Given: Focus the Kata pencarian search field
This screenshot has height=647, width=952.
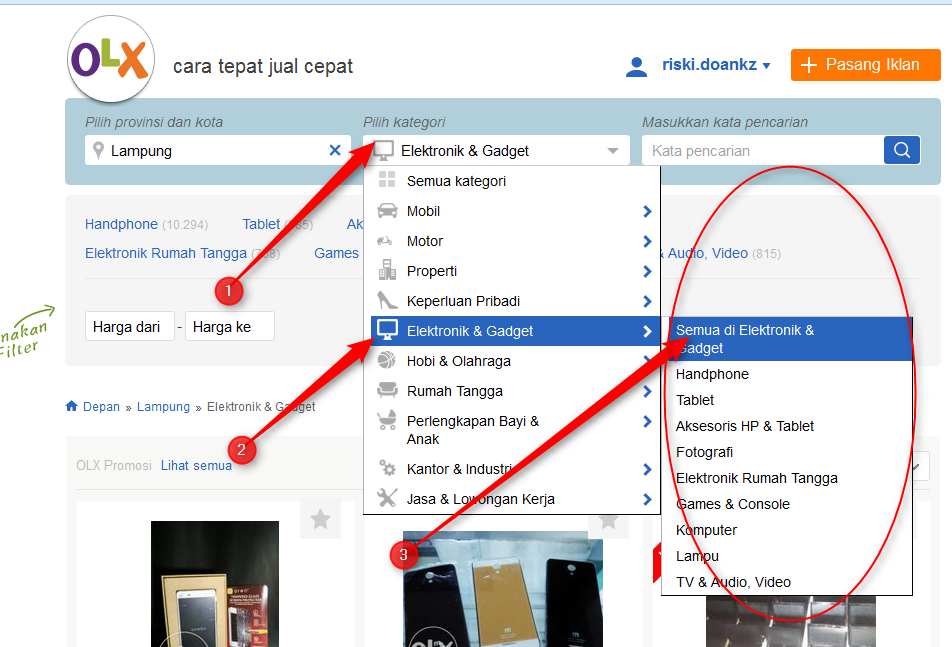Looking at the screenshot, I should (763, 151).
